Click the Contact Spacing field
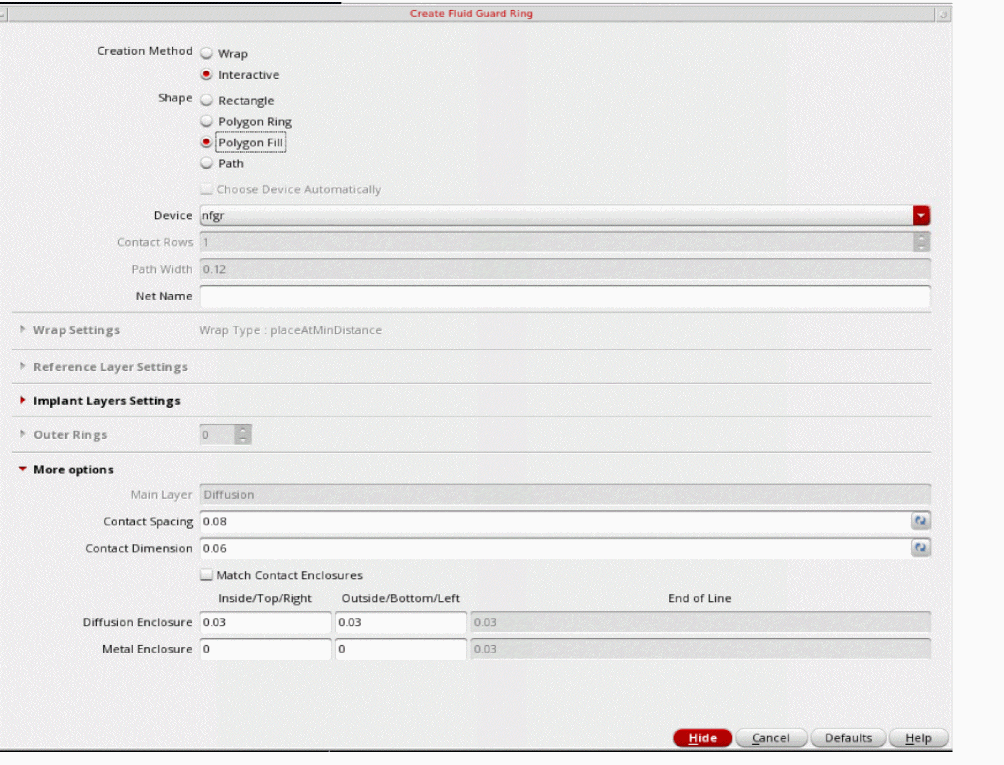Screen dimensions: 1004x765 pyautogui.click(x=555, y=521)
